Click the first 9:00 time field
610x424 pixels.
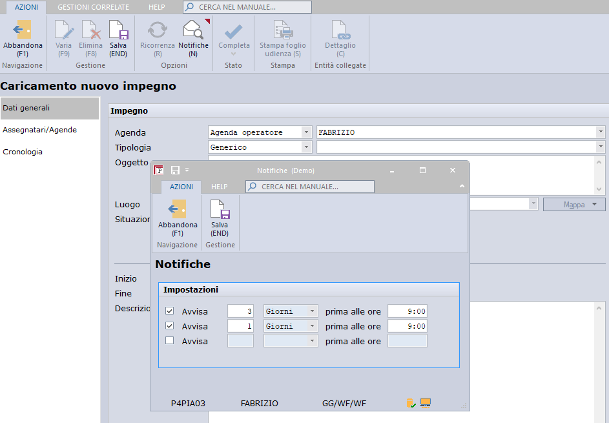pos(407,311)
